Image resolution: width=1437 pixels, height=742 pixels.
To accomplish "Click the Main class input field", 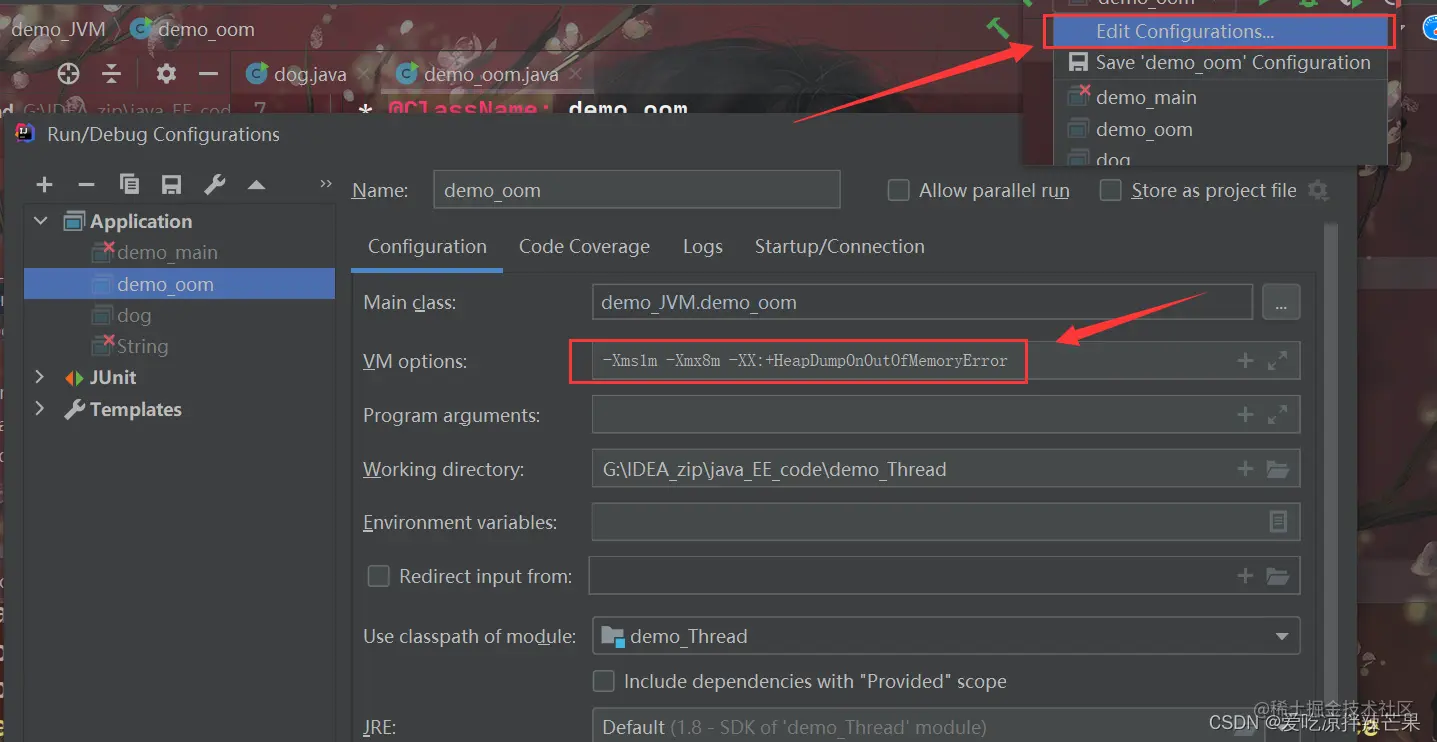I will [922, 302].
